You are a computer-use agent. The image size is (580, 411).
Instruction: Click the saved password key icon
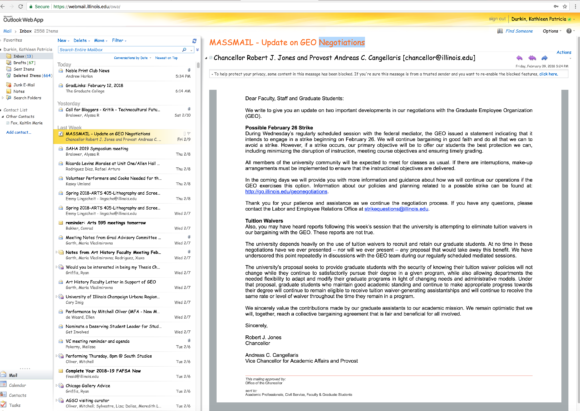click(556, 6)
